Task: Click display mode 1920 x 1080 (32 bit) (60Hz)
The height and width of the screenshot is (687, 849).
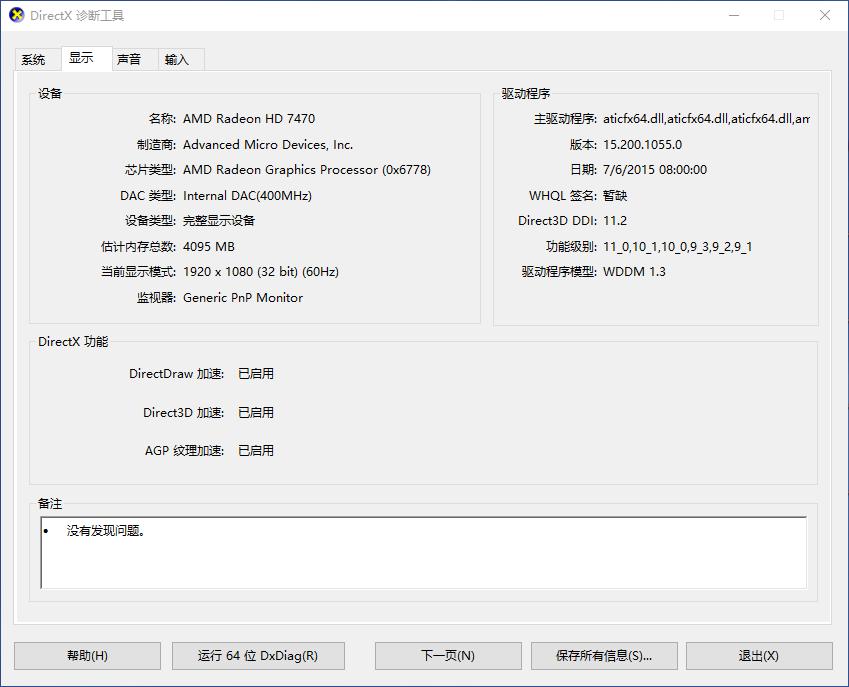Action: pos(261,271)
